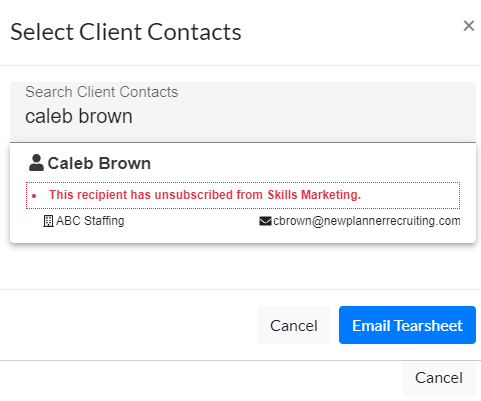
Task: Click the 'Skills Marketing' words in the warning
Action: click(314, 195)
